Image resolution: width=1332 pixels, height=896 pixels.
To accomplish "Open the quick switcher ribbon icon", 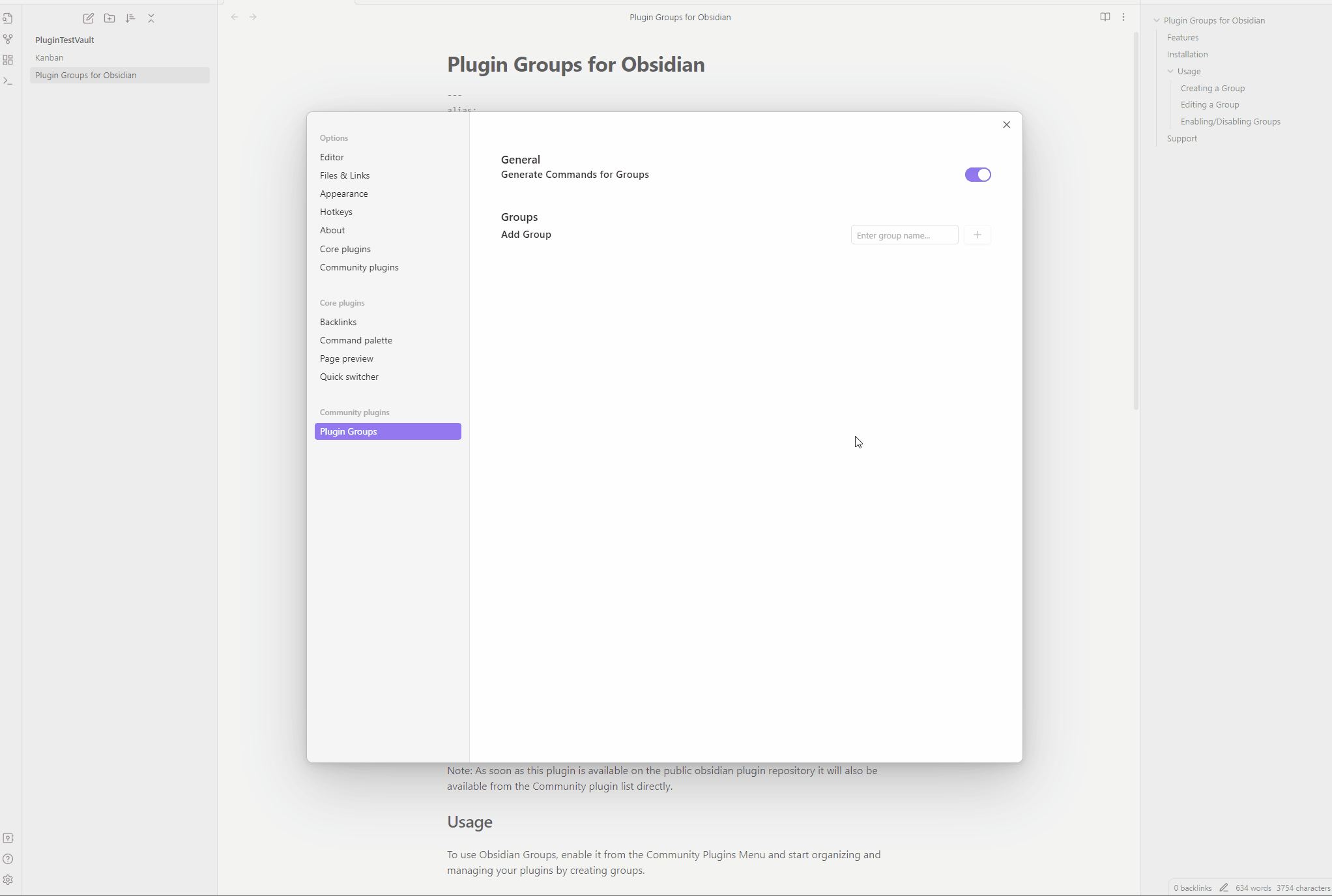I will pyautogui.click(x=8, y=18).
